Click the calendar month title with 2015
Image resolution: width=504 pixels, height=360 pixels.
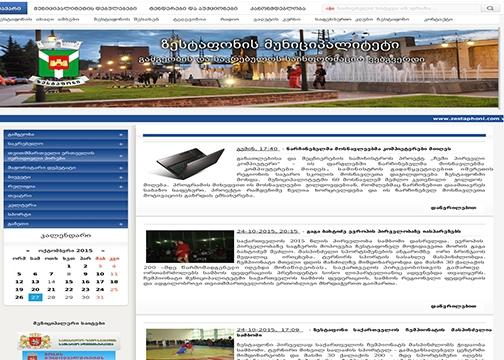(x=65, y=250)
